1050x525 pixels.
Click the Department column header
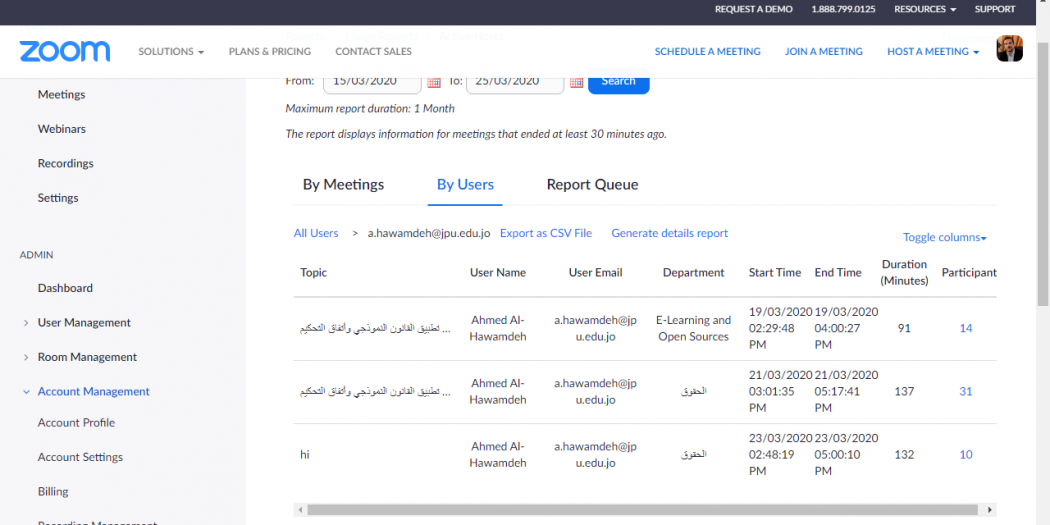(x=694, y=273)
